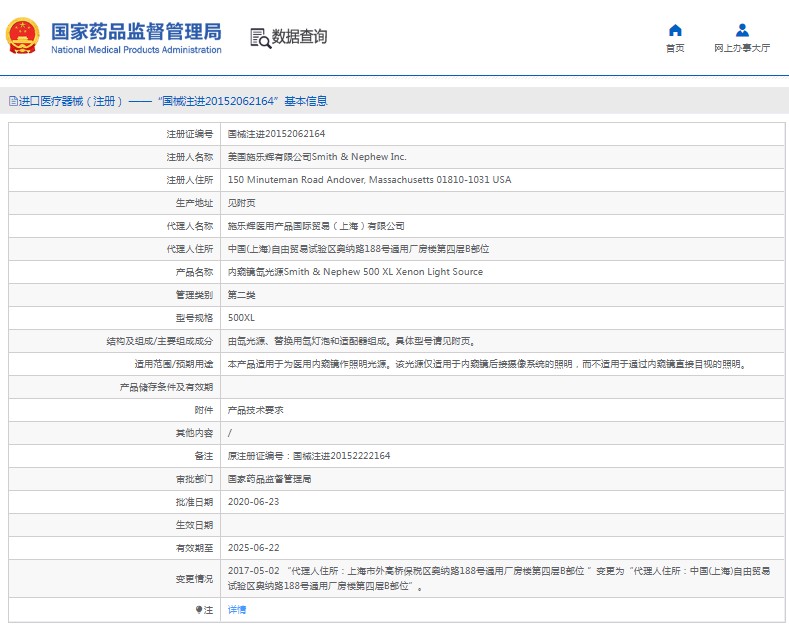
Task: Click the home house icon
Action: [x=675, y=31]
